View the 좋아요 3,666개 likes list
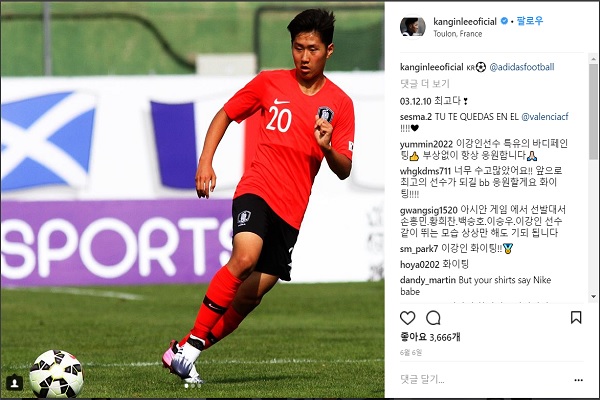The height and width of the screenshot is (400, 600). [x=430, y=337]
